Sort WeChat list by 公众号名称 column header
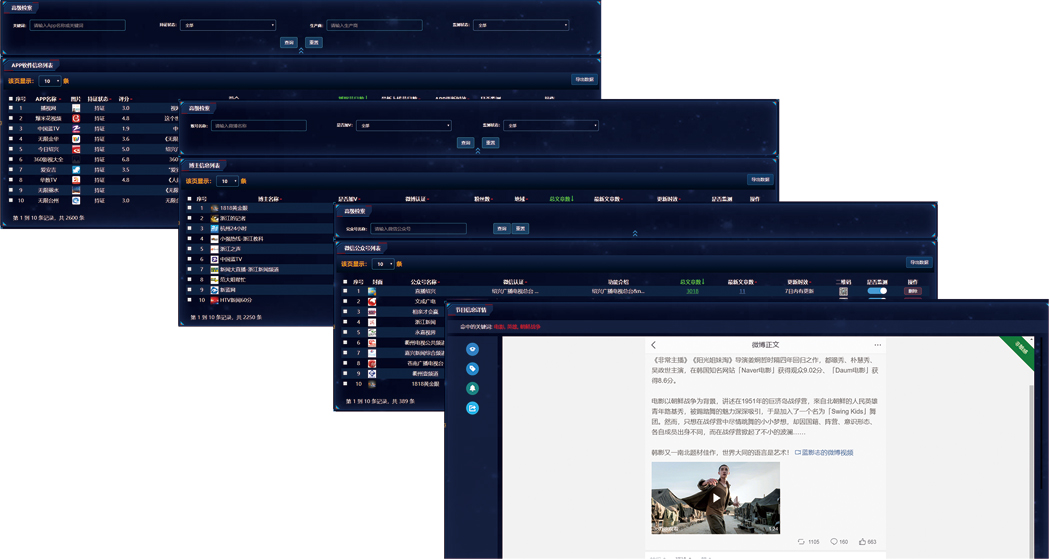 point(424,282)
